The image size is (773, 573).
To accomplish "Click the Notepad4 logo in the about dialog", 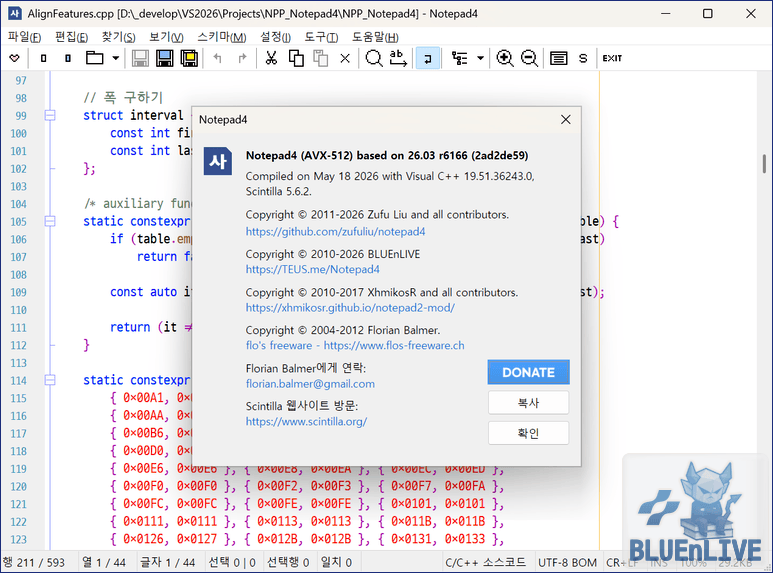I will pyautogui.click(x=217, y=161).
